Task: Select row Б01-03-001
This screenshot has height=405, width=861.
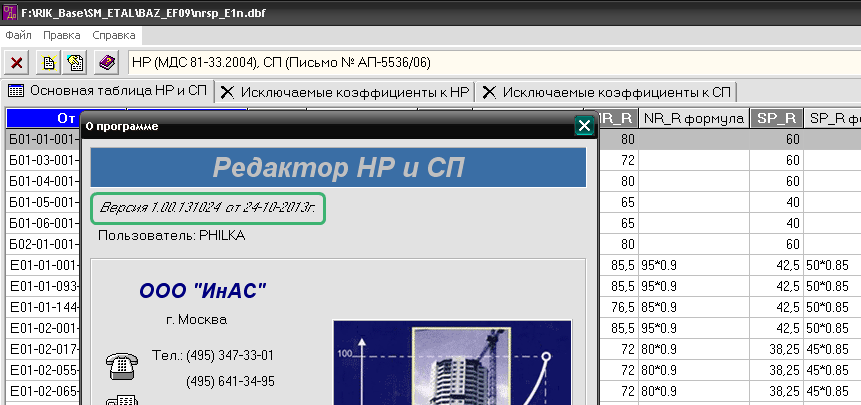Action: [x=43, y=160]
